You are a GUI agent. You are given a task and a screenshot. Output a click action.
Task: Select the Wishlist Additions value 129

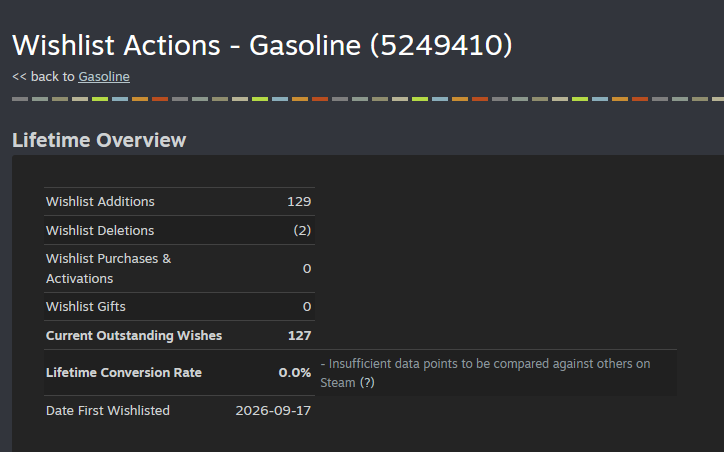click(x=299, y=202)
